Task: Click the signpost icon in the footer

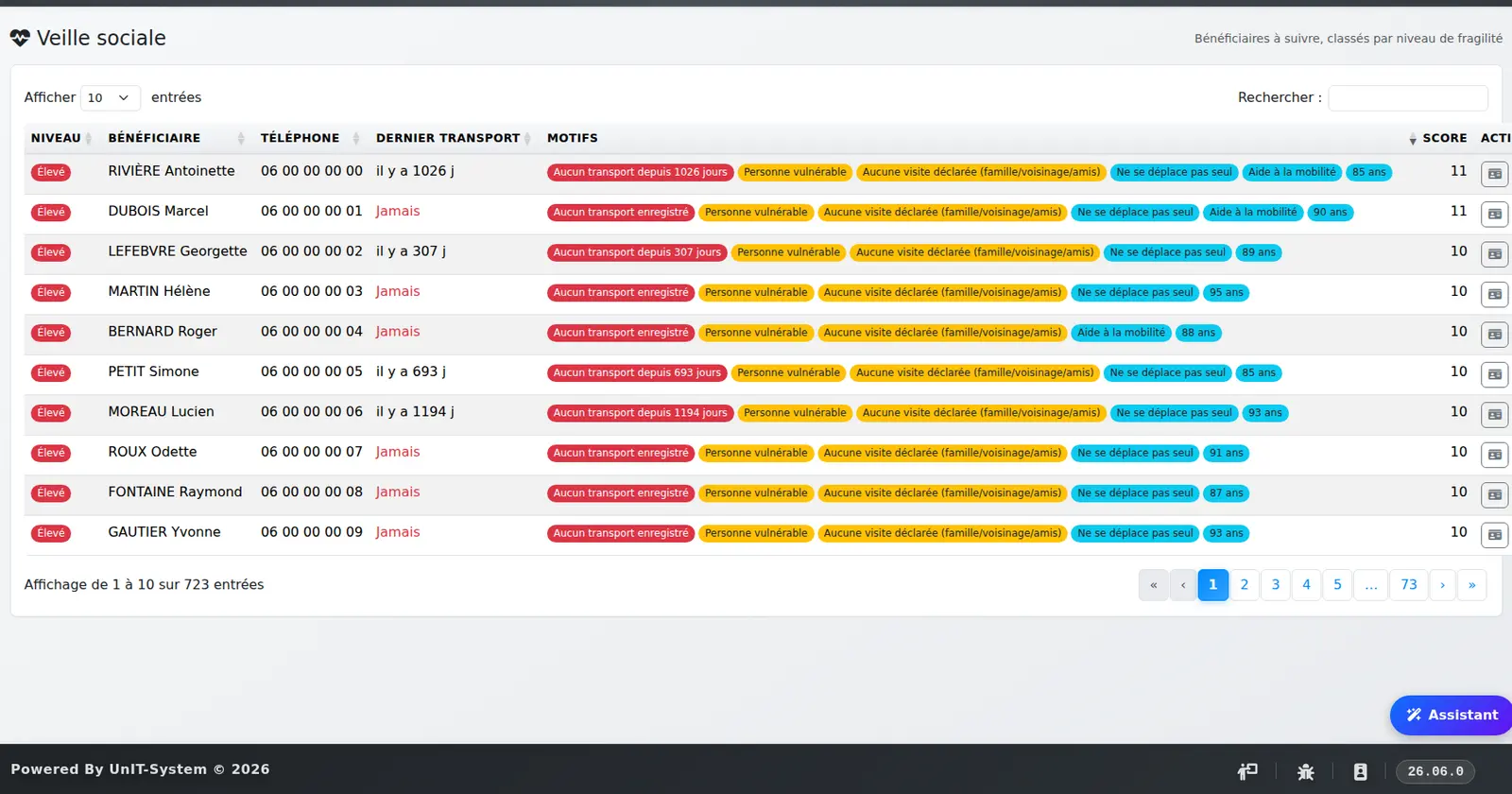Action: click(1247, 771)
